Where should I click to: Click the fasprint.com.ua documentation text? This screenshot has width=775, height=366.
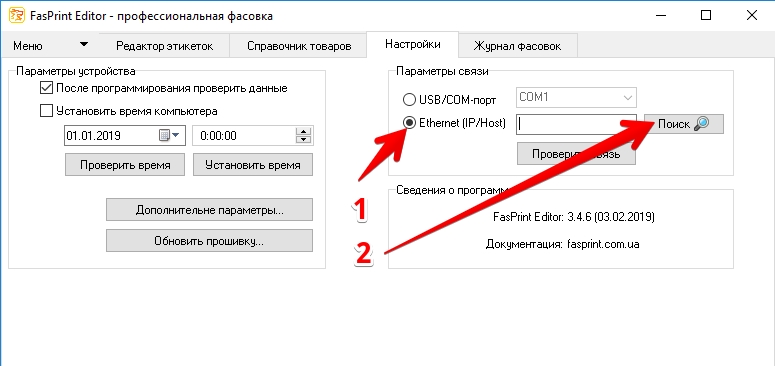pyautogui.click(x=603, y=244)
